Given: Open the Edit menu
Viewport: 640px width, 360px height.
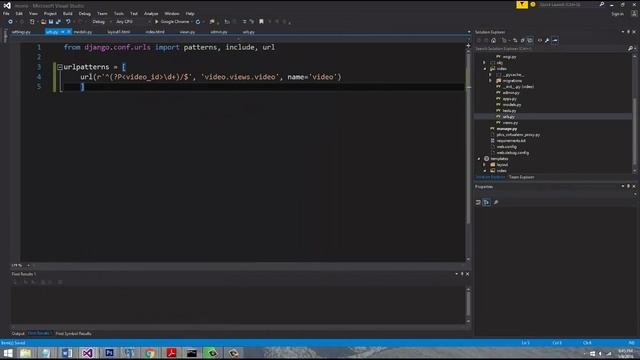Looking at the screenshot, I should 19,13.
